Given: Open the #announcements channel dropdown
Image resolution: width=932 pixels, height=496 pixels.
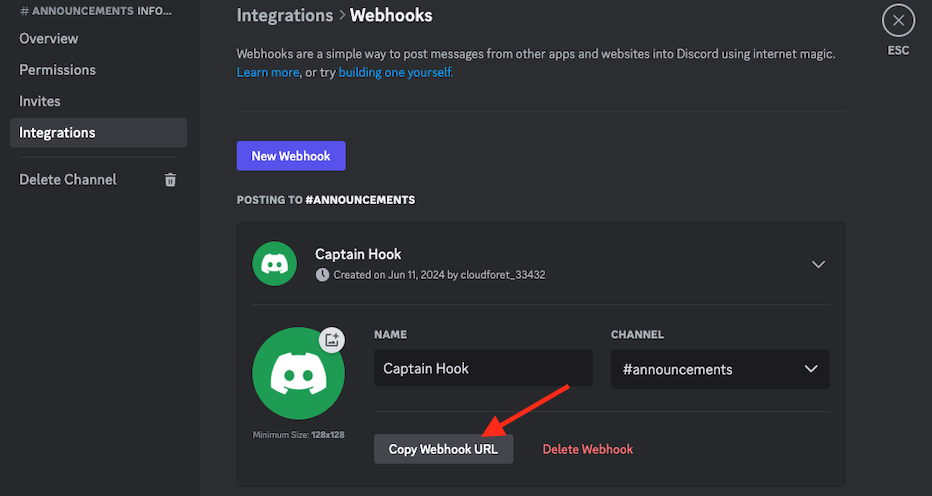Looking at the screenshot, I should (x=719, y=369).
